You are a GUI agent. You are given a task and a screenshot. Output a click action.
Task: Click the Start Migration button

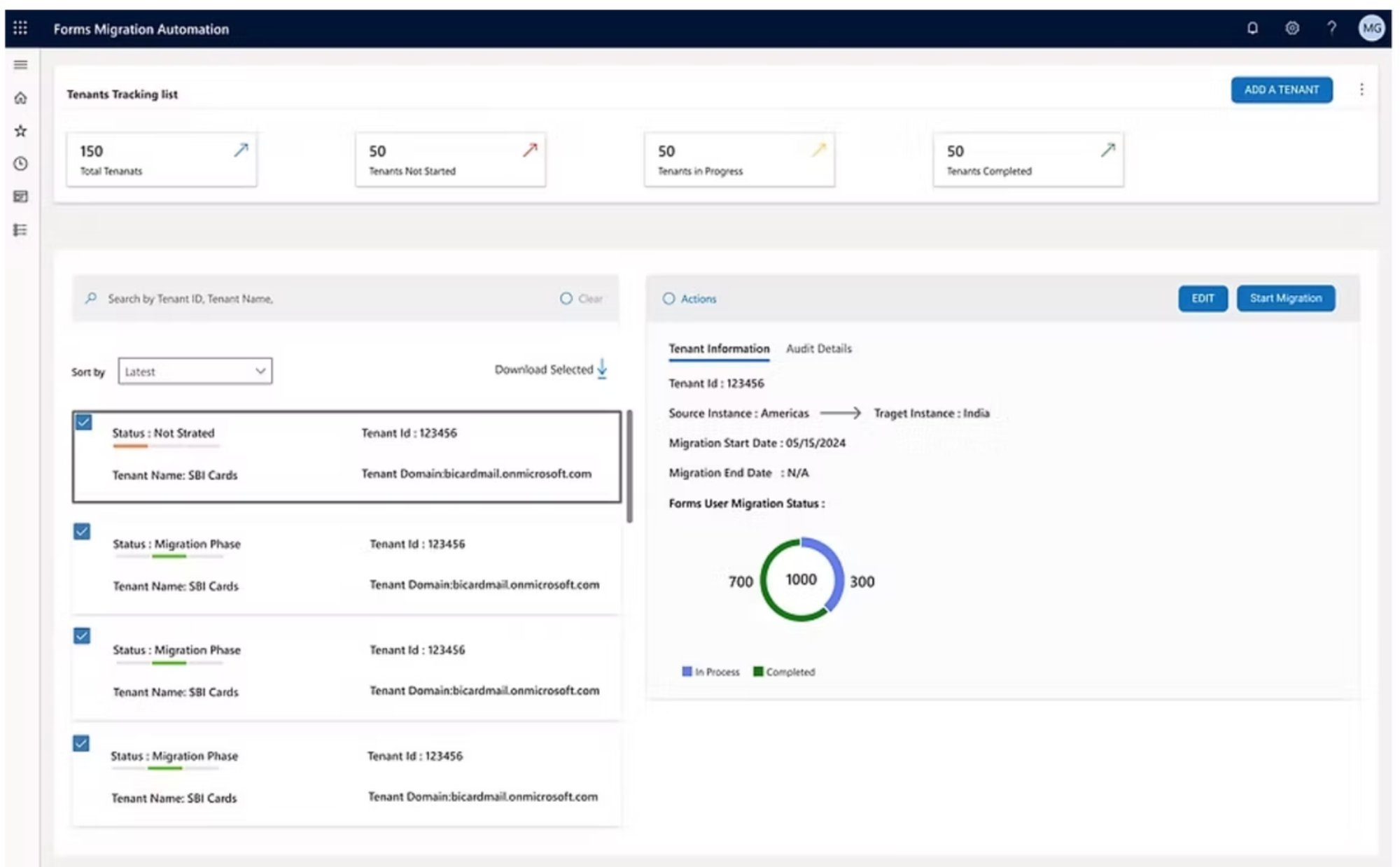coord(1285,298)
